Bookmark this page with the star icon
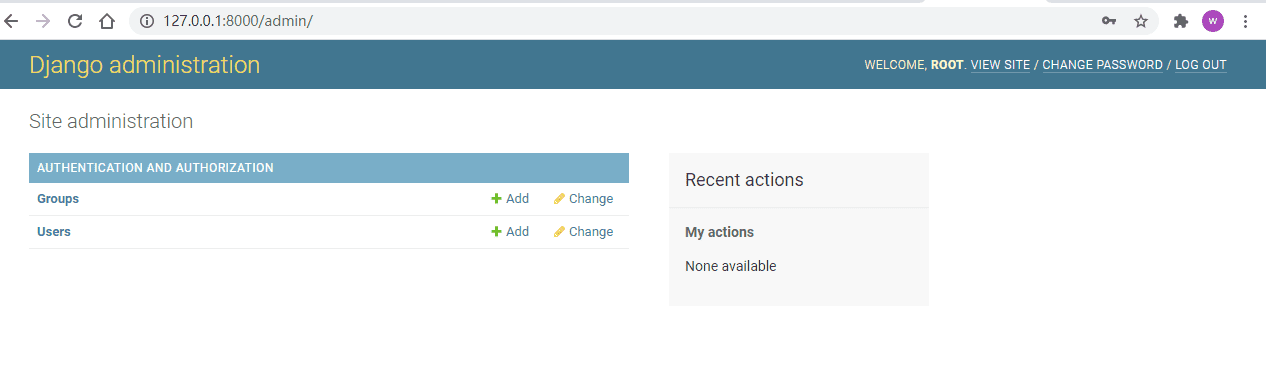This screenshot has height=387, width=1266. (x=1140, y=21)
